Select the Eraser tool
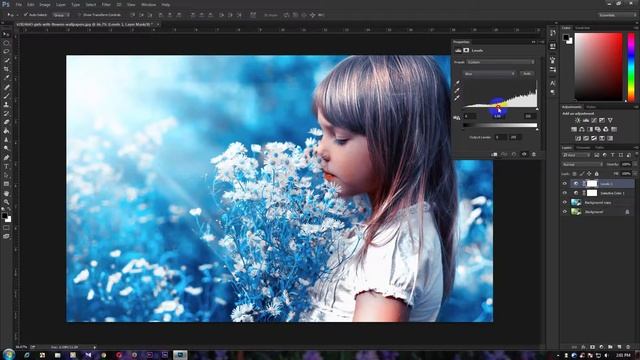The width and height of the screenshot is (640, 360). click(6, 122)
